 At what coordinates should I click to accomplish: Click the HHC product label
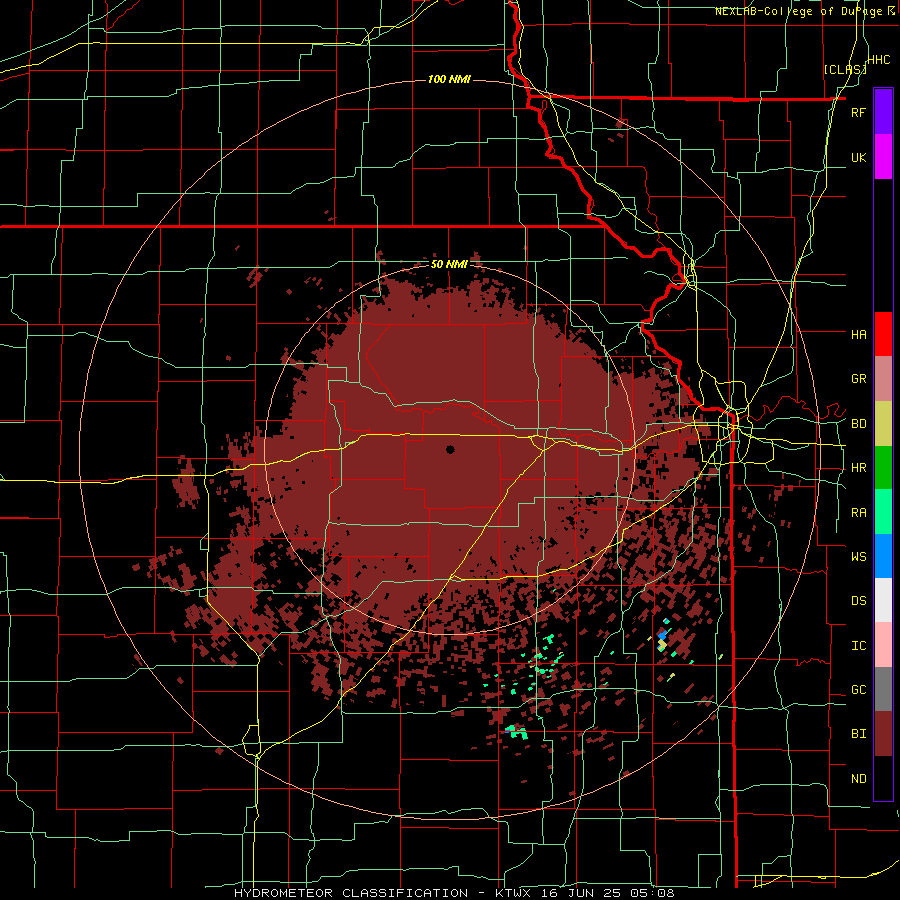879,60
